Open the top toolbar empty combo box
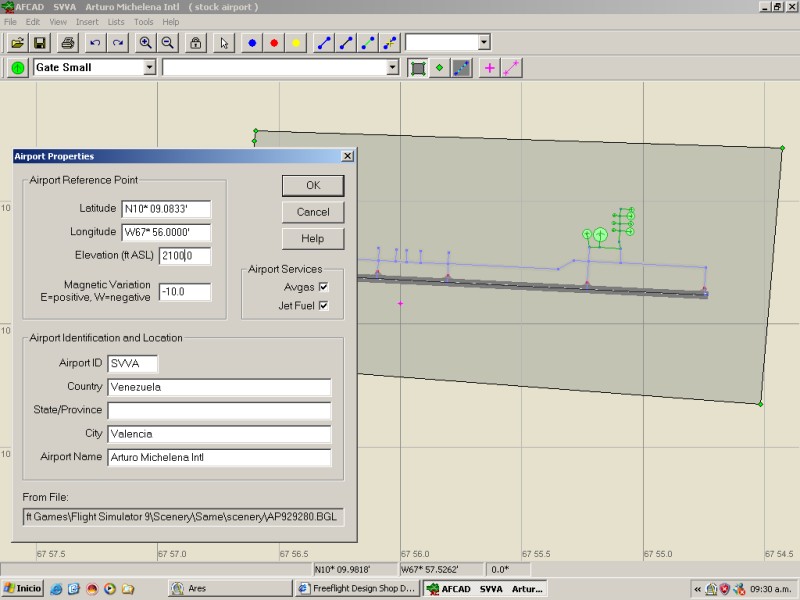This screenshot has height=600, width=800. [484, 43]
